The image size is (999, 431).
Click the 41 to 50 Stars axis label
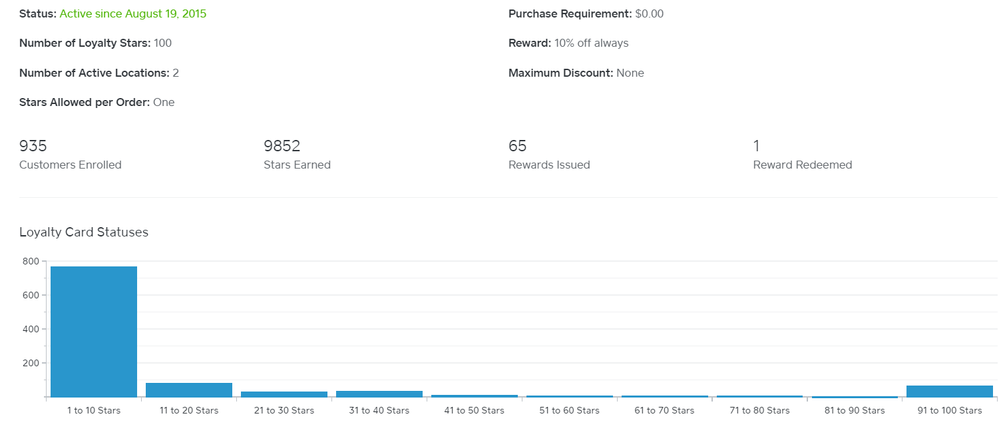[x=474, y=411]
